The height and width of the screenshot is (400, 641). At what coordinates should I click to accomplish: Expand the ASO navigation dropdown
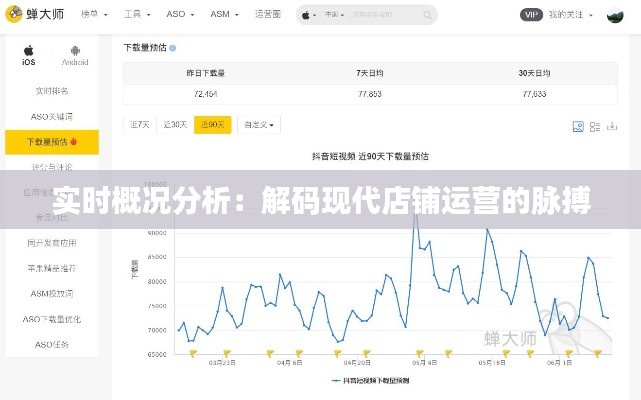pos(183,15)
